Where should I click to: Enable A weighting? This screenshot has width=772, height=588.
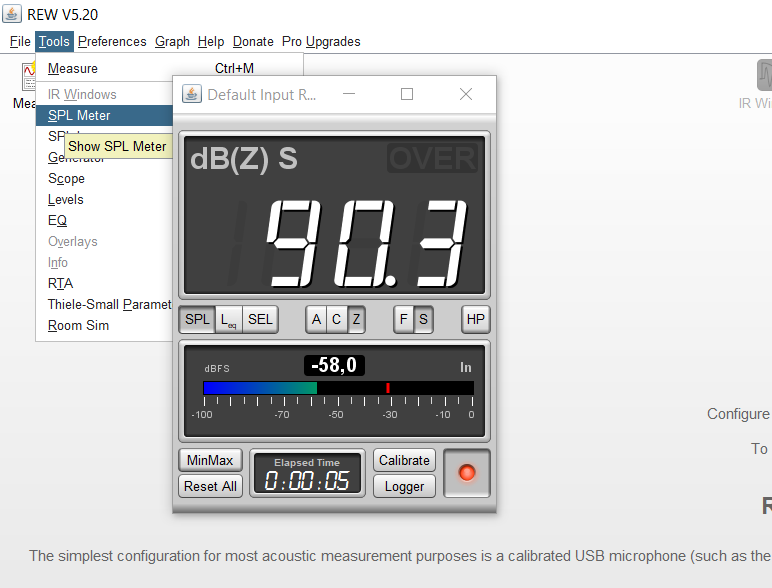(x=316, y=319)
